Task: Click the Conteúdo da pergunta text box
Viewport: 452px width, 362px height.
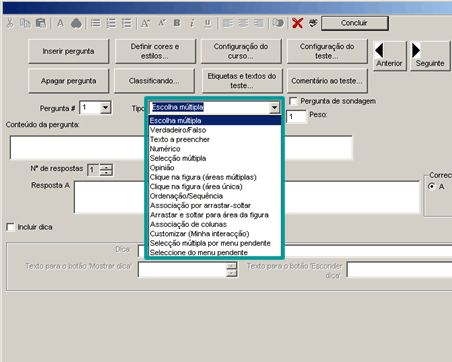Action: coord(181,147)
